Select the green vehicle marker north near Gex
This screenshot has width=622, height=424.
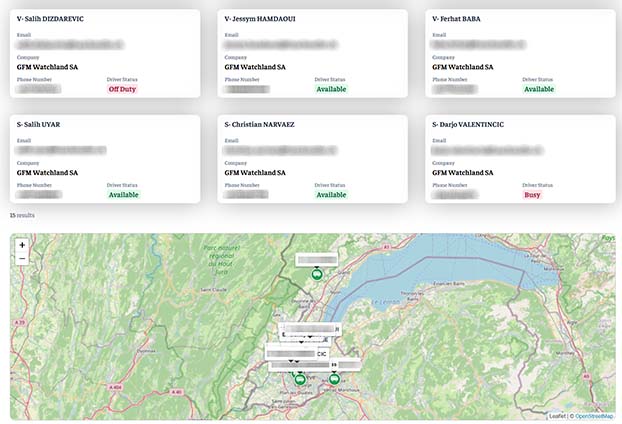[317, 274]
